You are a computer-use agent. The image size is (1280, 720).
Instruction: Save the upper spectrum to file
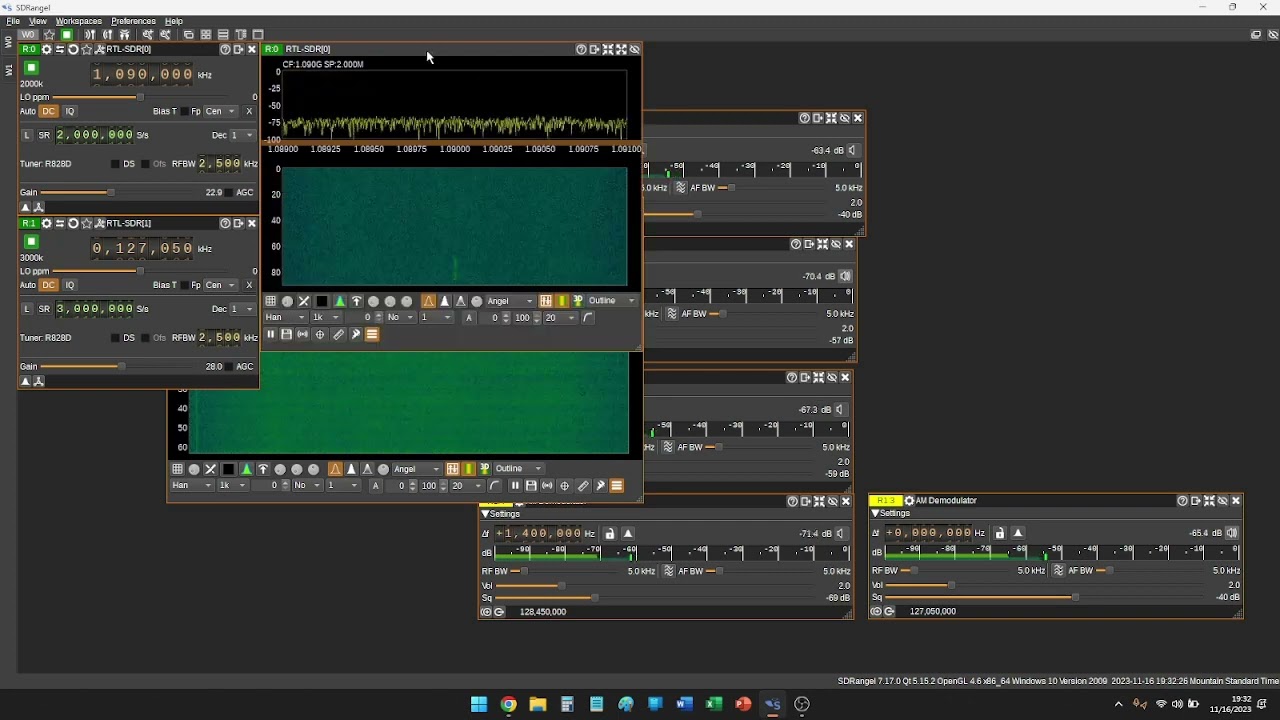point(286,335)
